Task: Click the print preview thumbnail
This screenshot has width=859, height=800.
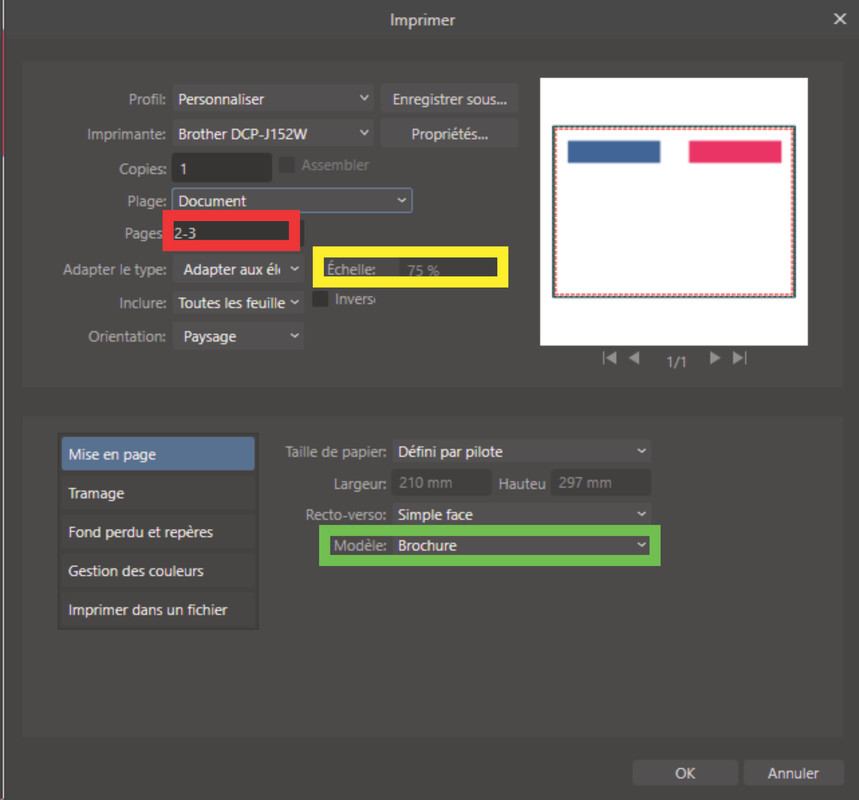Action: [674, 212]
